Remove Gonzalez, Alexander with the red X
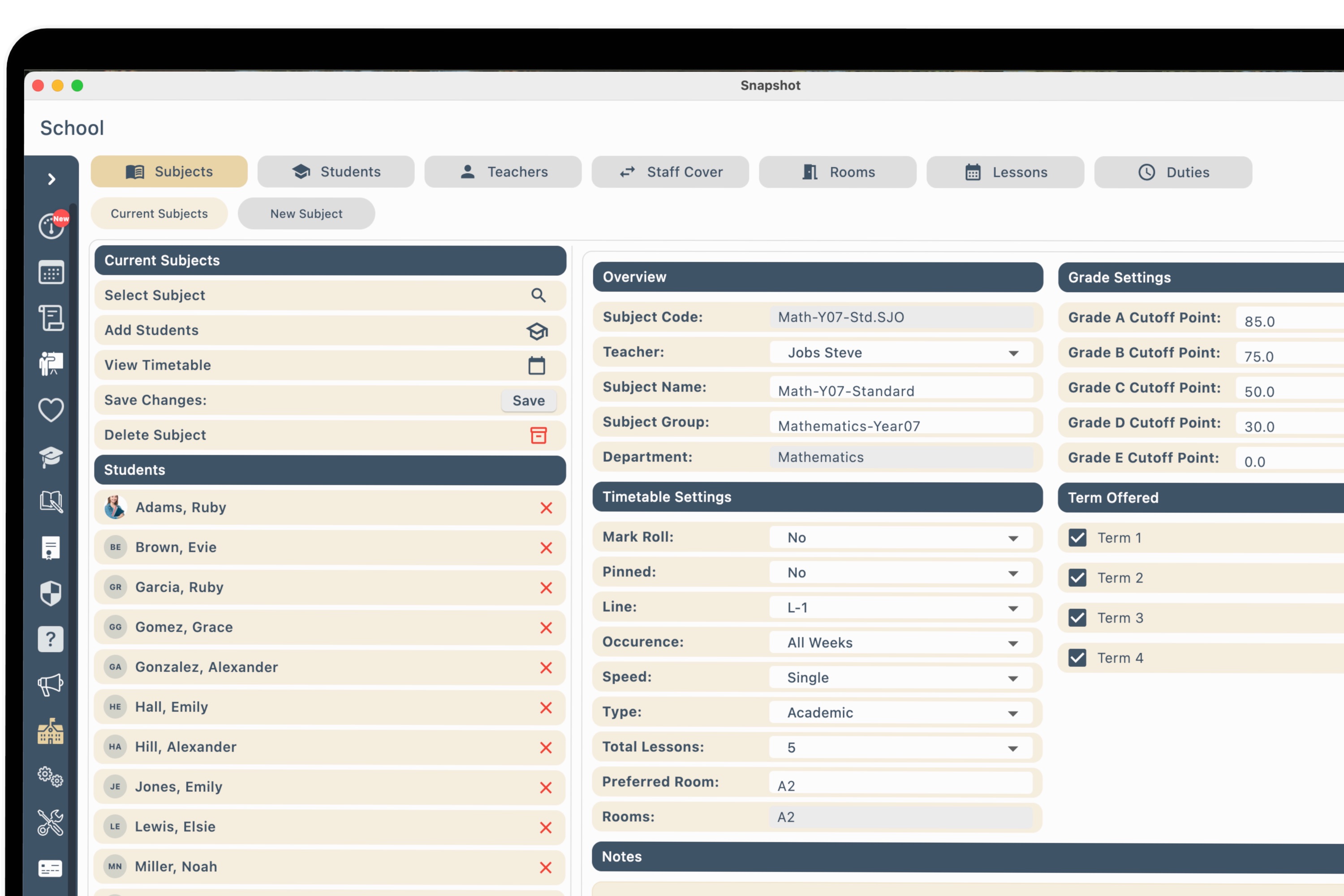The width and height of the screenshot is (1344, 896). [546, 668]
